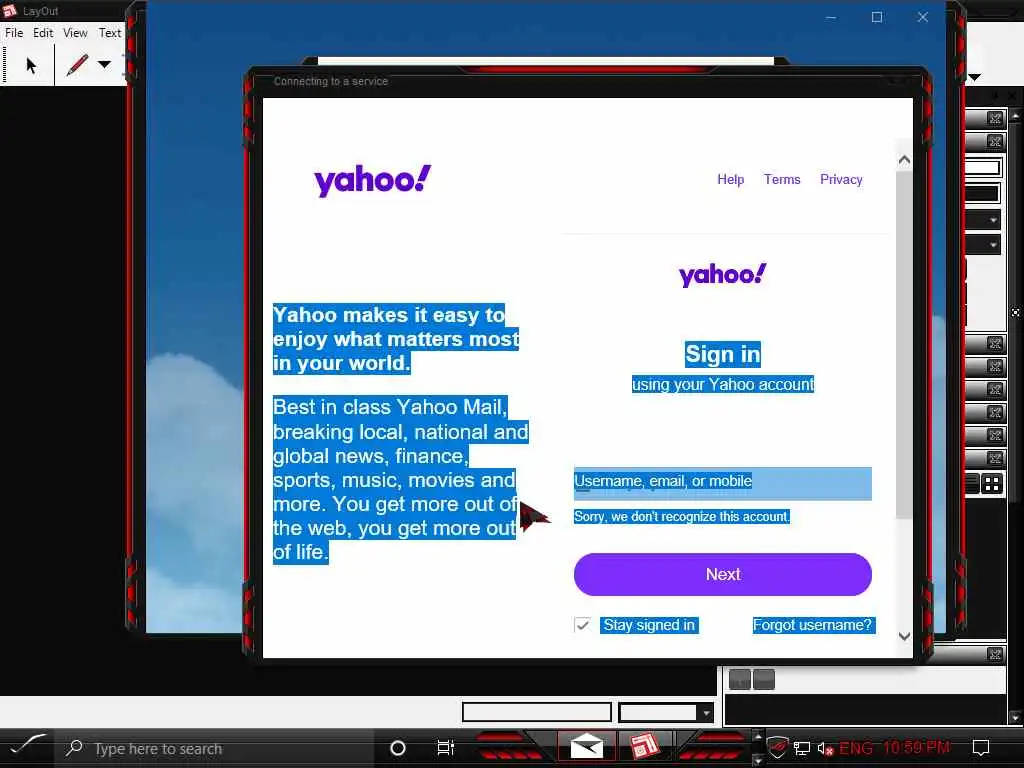This screenshot has height=768, width=1024.
Task: Click the Best in class Yahoo Mail paragraph
Action: 400,479
